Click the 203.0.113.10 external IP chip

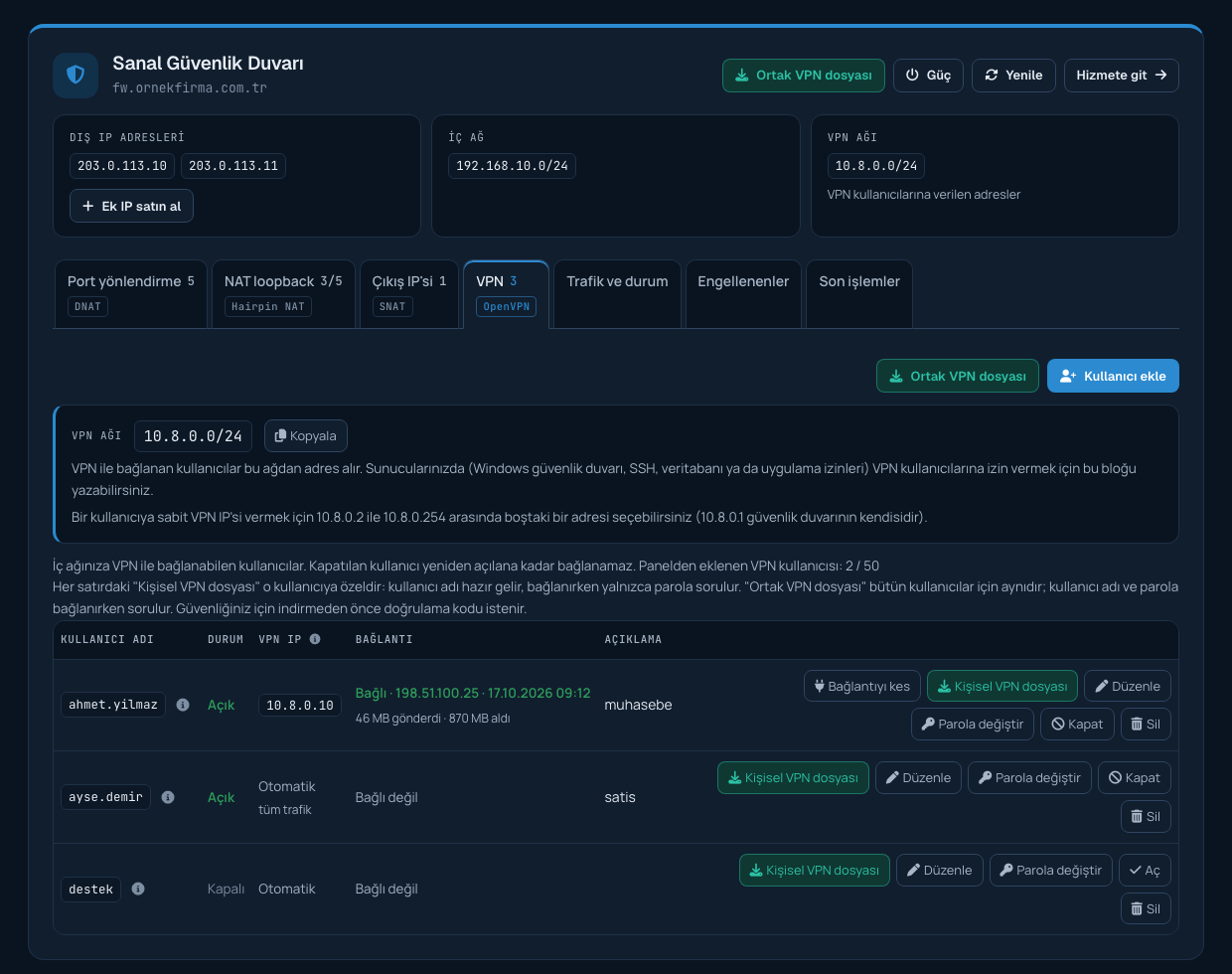coord(122,166)
